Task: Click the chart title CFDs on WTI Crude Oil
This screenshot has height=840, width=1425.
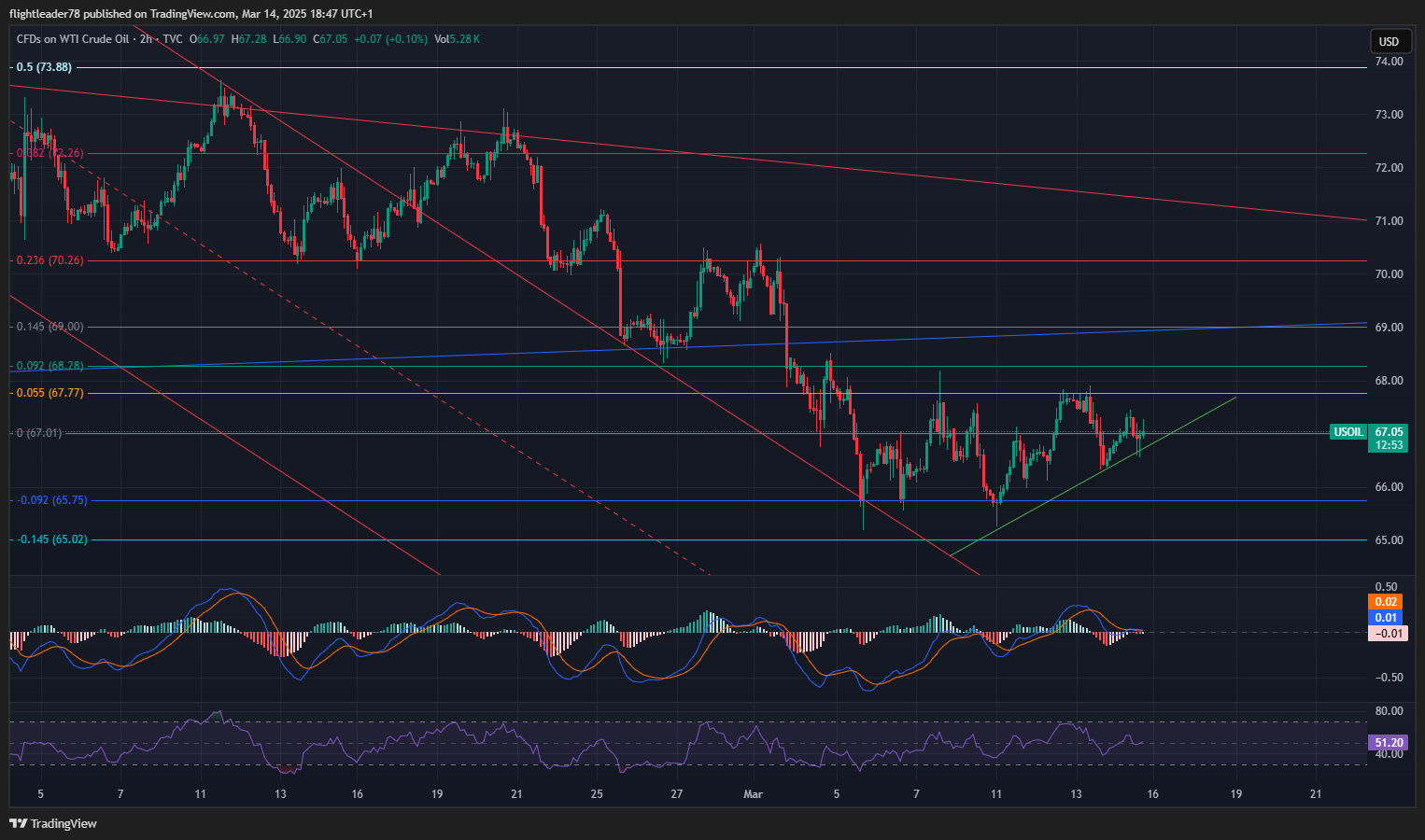Action: pyautogui.click(x=72, y=39)
